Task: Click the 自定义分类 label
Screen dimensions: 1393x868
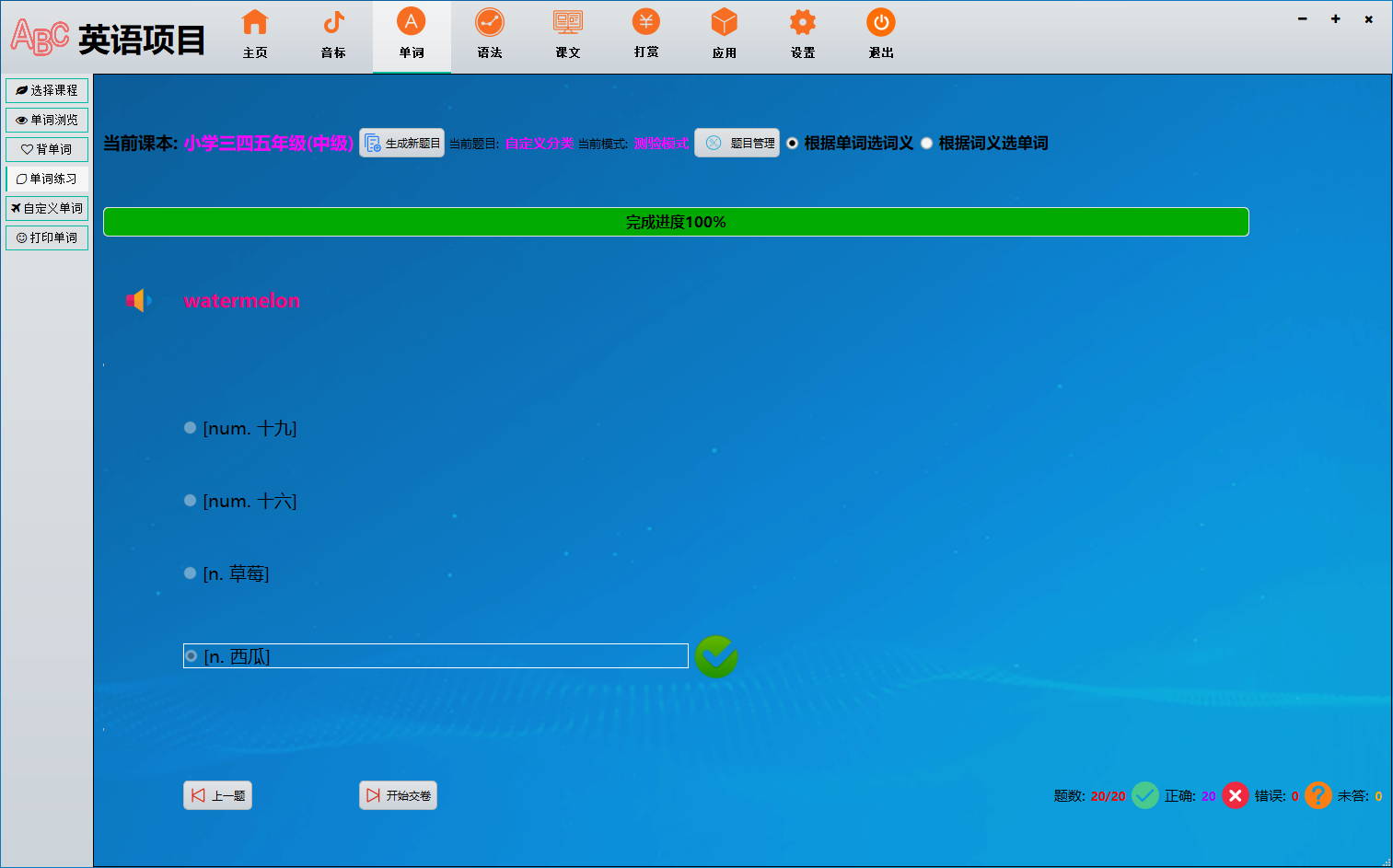Action: tap(540, 144)
